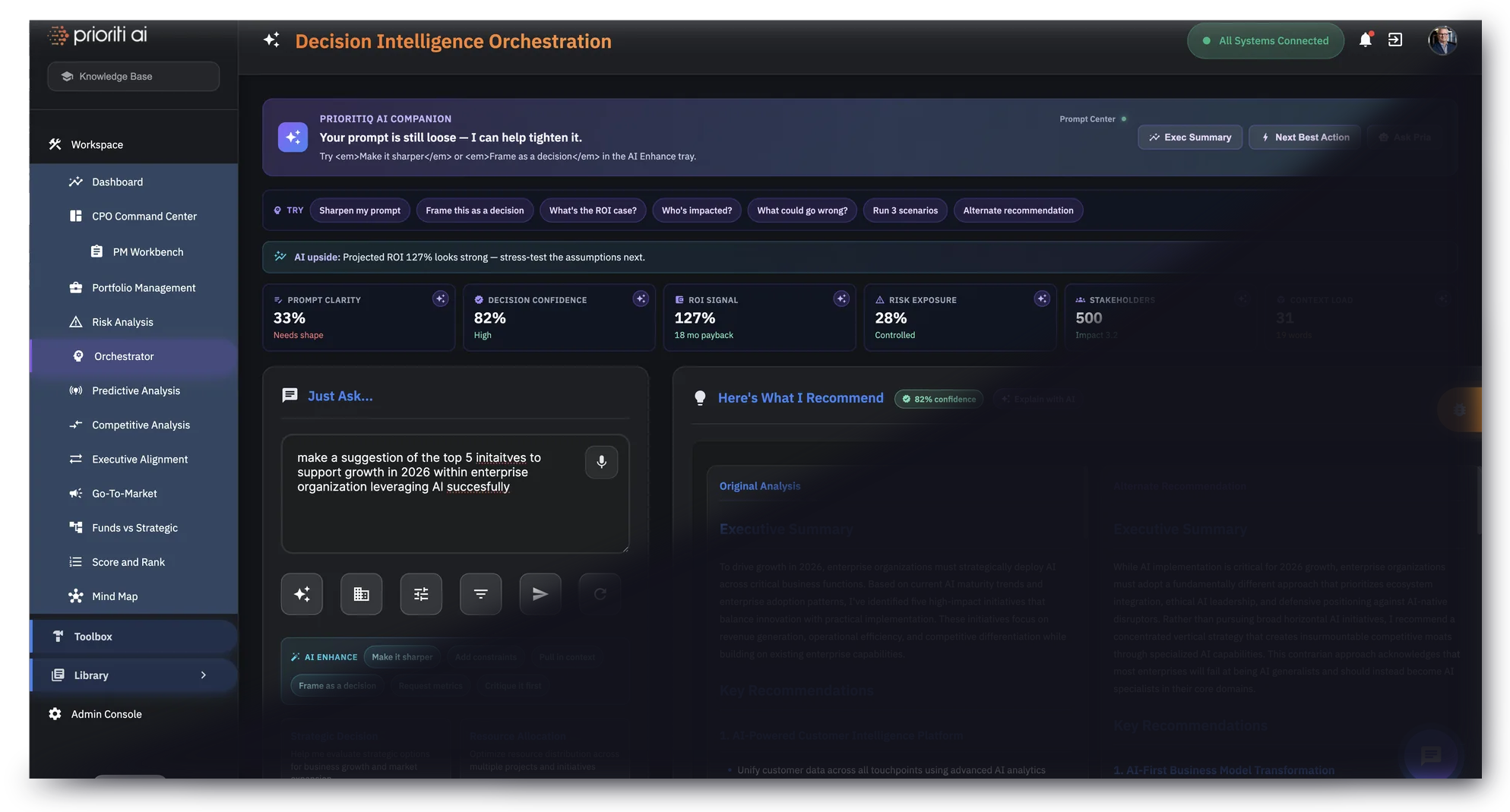Select Predictive Analysis in the sidebar
This screenshot has width=1510, height=812.
[x=134, y=390]
